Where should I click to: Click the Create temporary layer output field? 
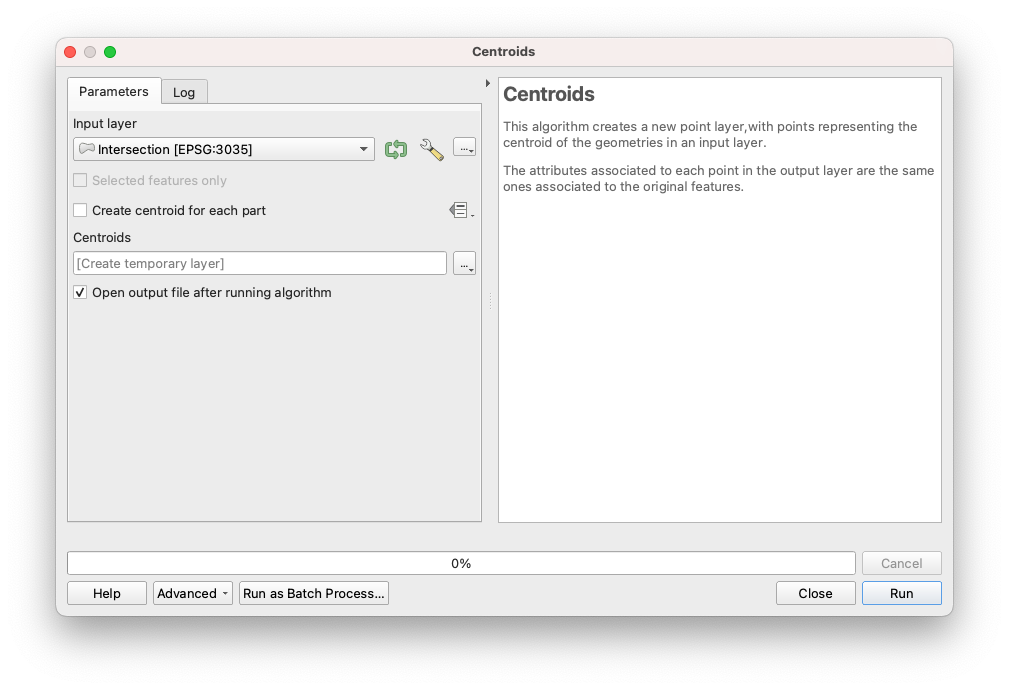(260, 263)
